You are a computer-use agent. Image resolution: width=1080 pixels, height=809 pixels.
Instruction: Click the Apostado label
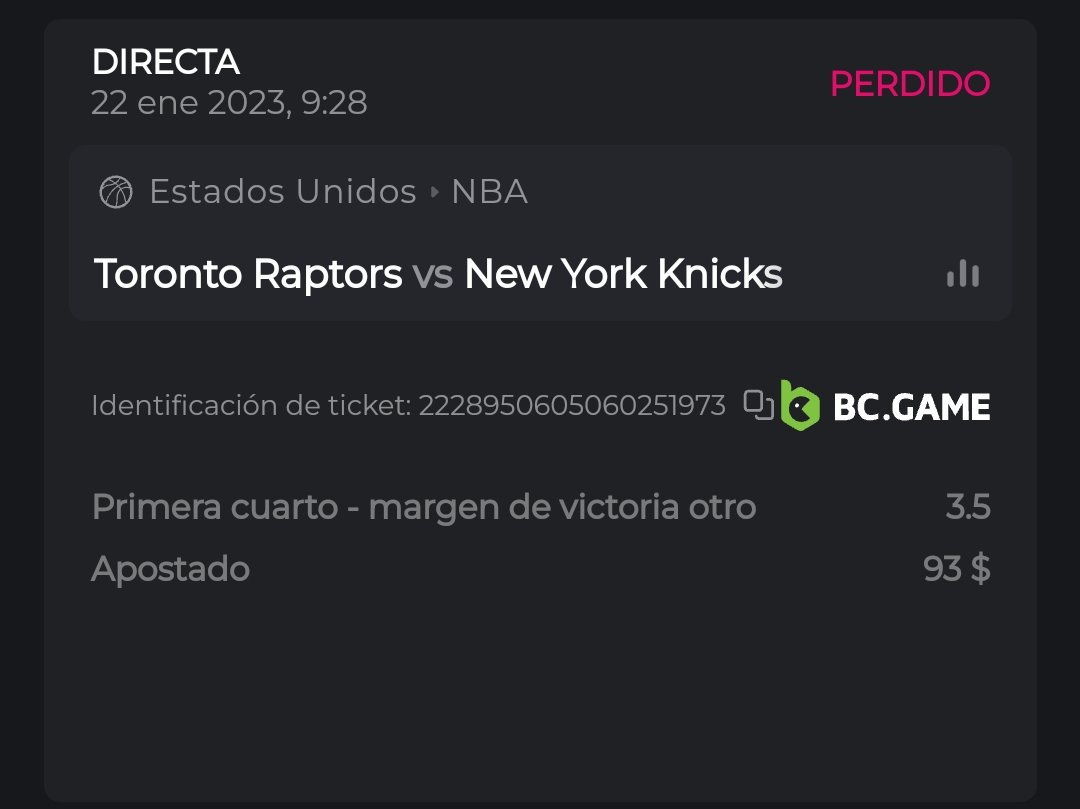point(170,569)
